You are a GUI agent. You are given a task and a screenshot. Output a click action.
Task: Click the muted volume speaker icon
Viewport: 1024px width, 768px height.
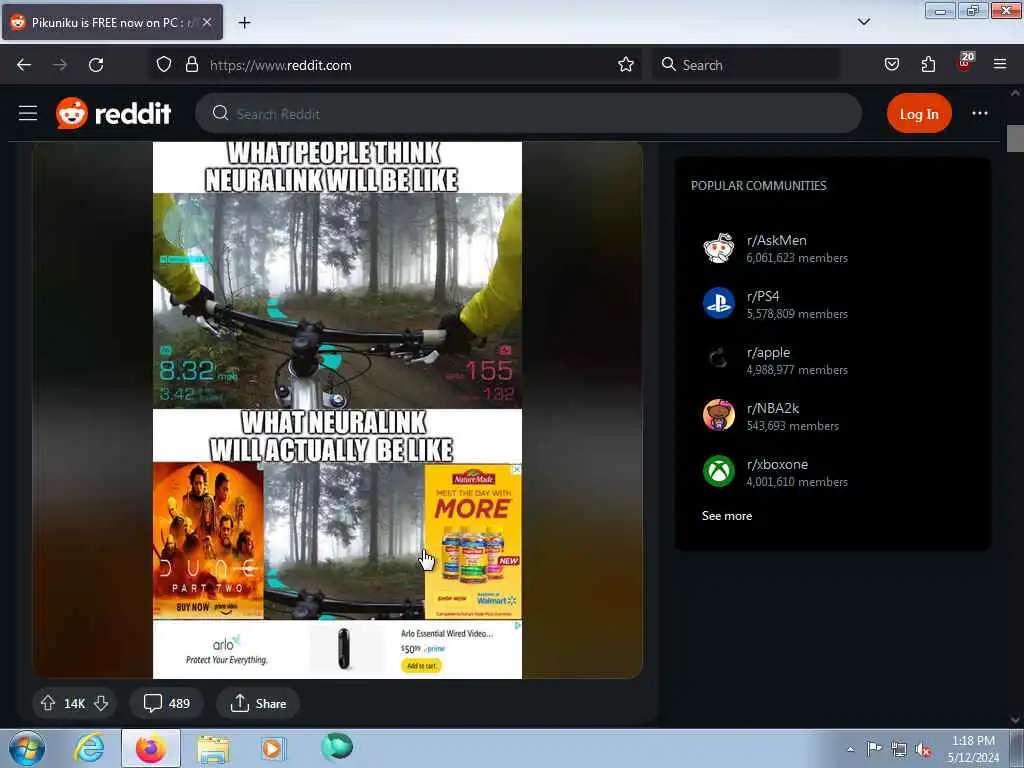tap(923, 750)
